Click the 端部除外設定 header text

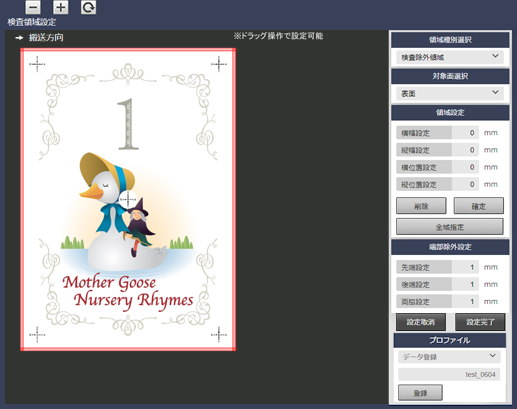(450, 247)
